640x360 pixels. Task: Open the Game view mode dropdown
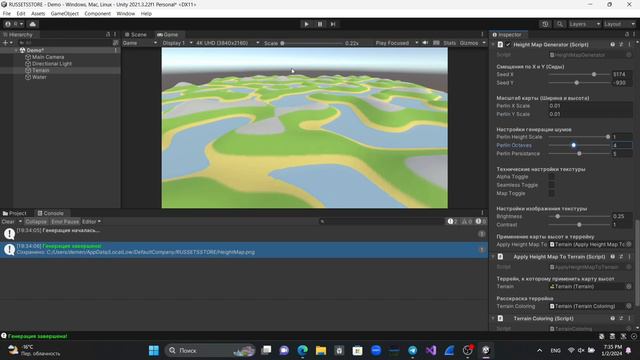click(140, 43)
